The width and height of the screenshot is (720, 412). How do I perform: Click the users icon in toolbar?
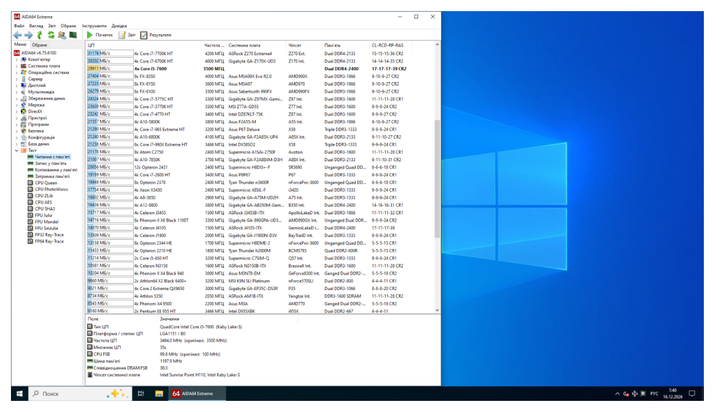62,35
